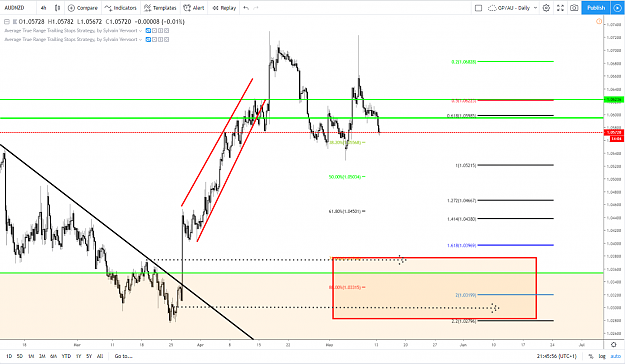This screenshot has width=625, height=364.
Task: Take a chart snapshot with camera icon
Action: point(574,8)
